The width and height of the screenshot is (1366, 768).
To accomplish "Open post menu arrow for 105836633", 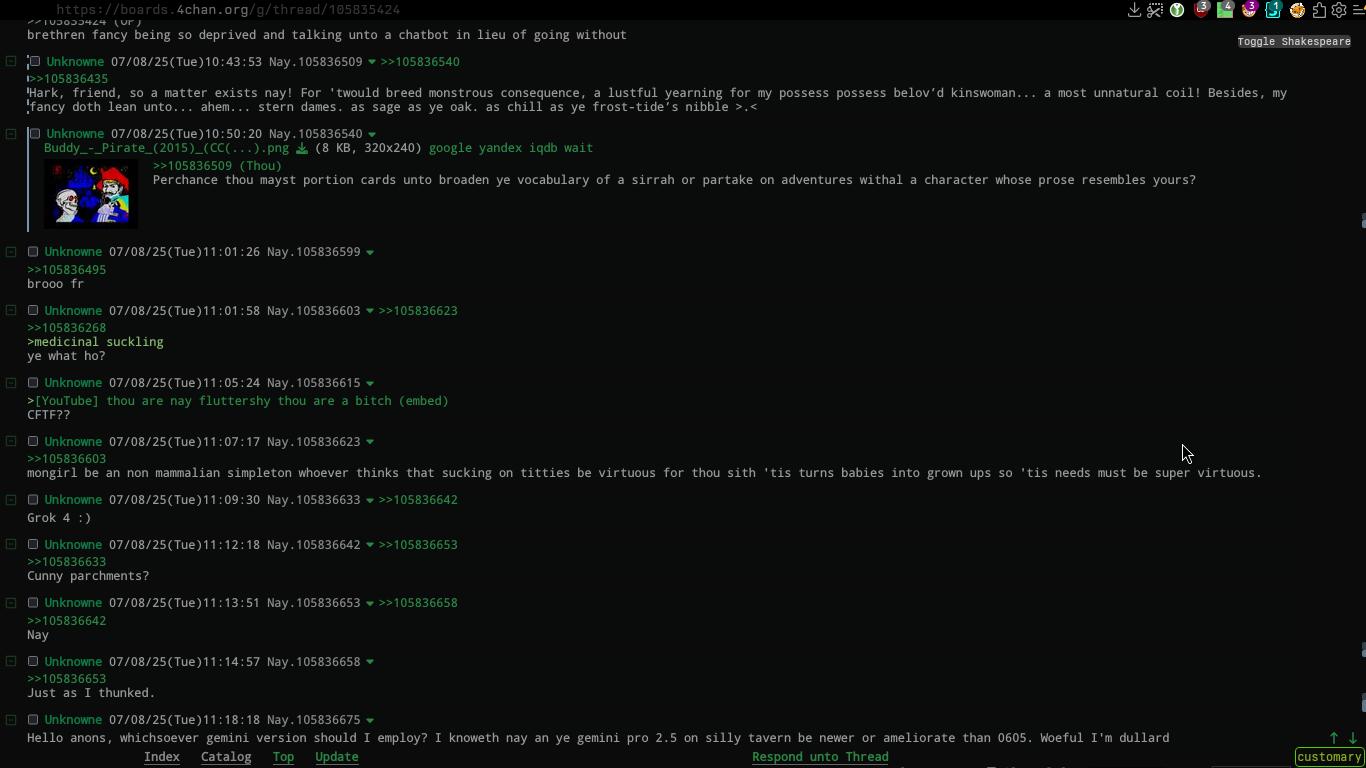I will [370, 501].
